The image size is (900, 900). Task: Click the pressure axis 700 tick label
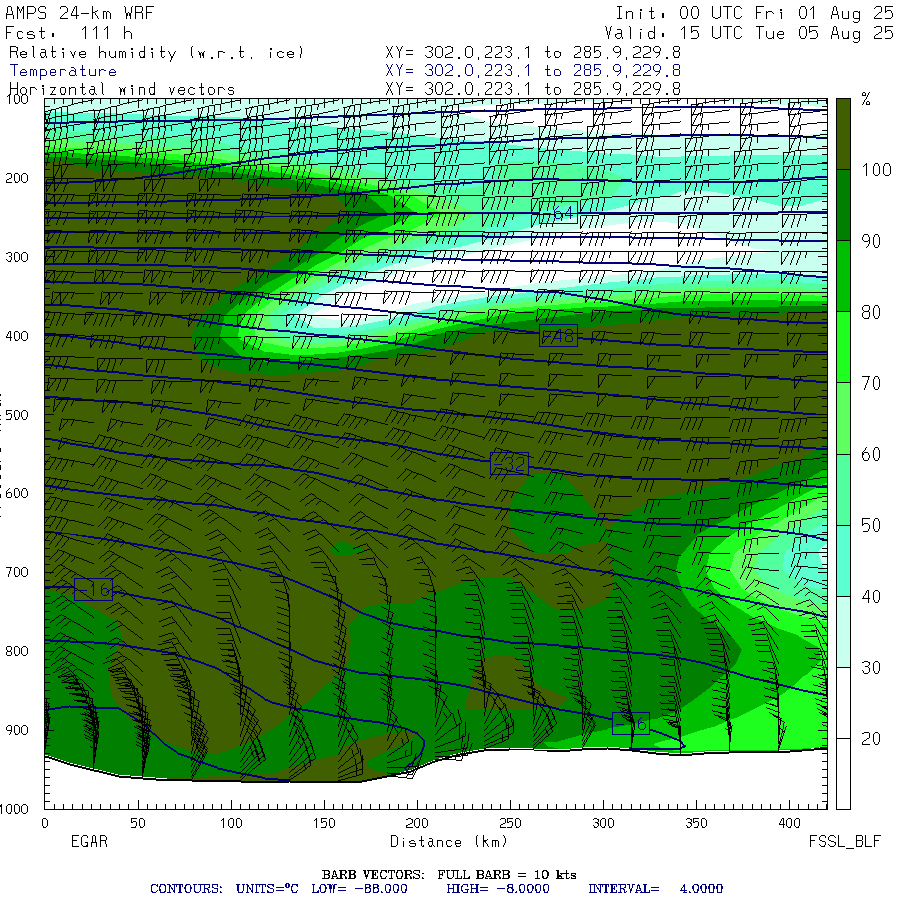17,572
